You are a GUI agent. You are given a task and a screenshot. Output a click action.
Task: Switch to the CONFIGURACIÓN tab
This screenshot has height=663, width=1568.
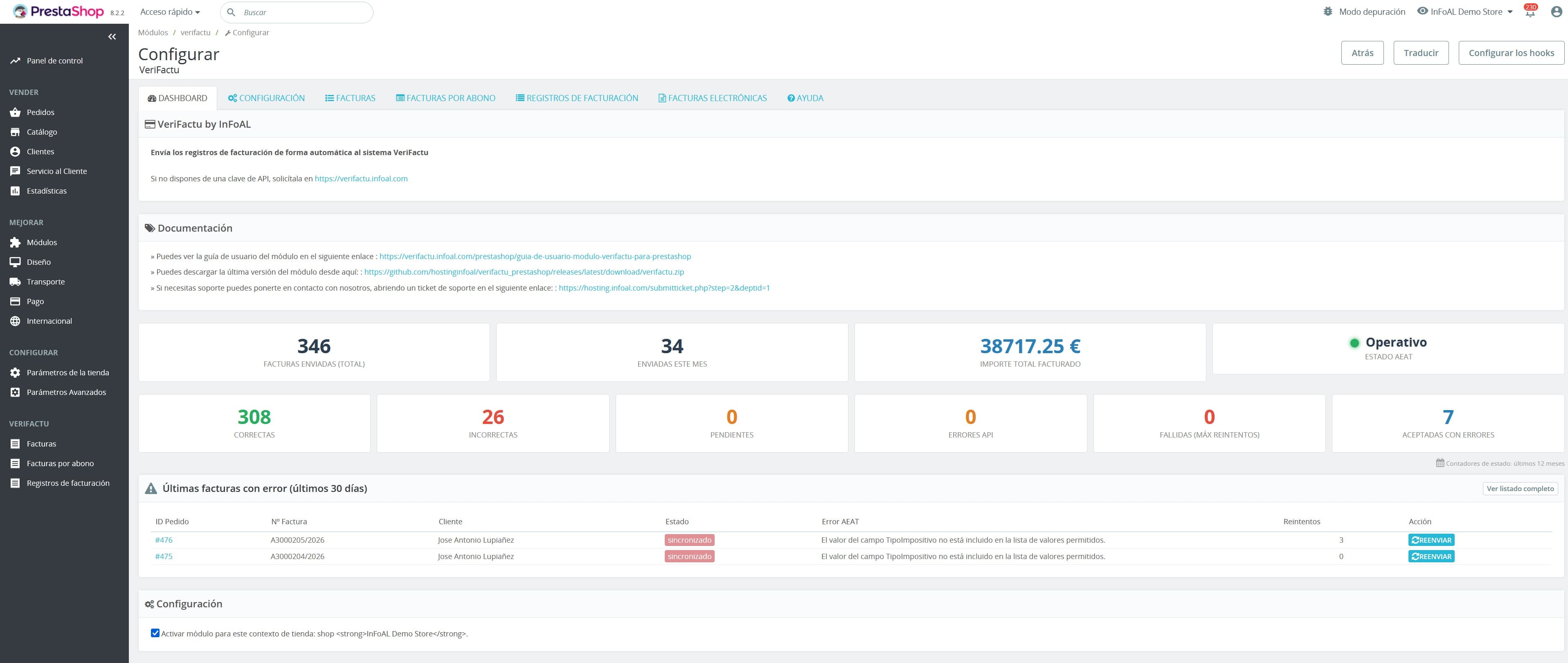coord(266,97)
